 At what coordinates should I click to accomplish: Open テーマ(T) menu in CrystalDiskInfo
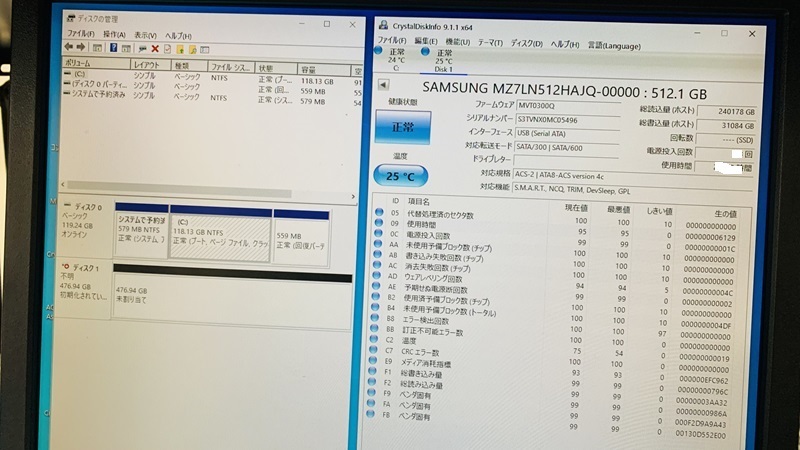click(490, 43)
